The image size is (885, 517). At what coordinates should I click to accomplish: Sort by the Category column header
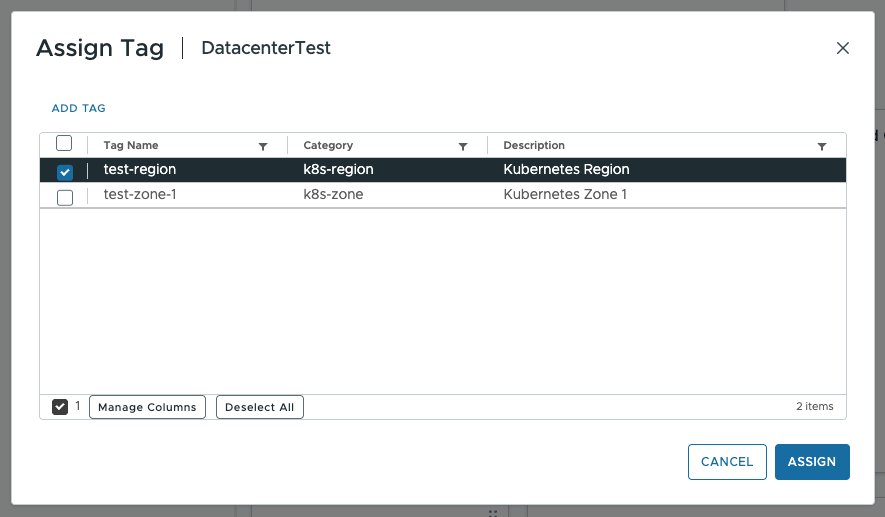coord(328,146)
